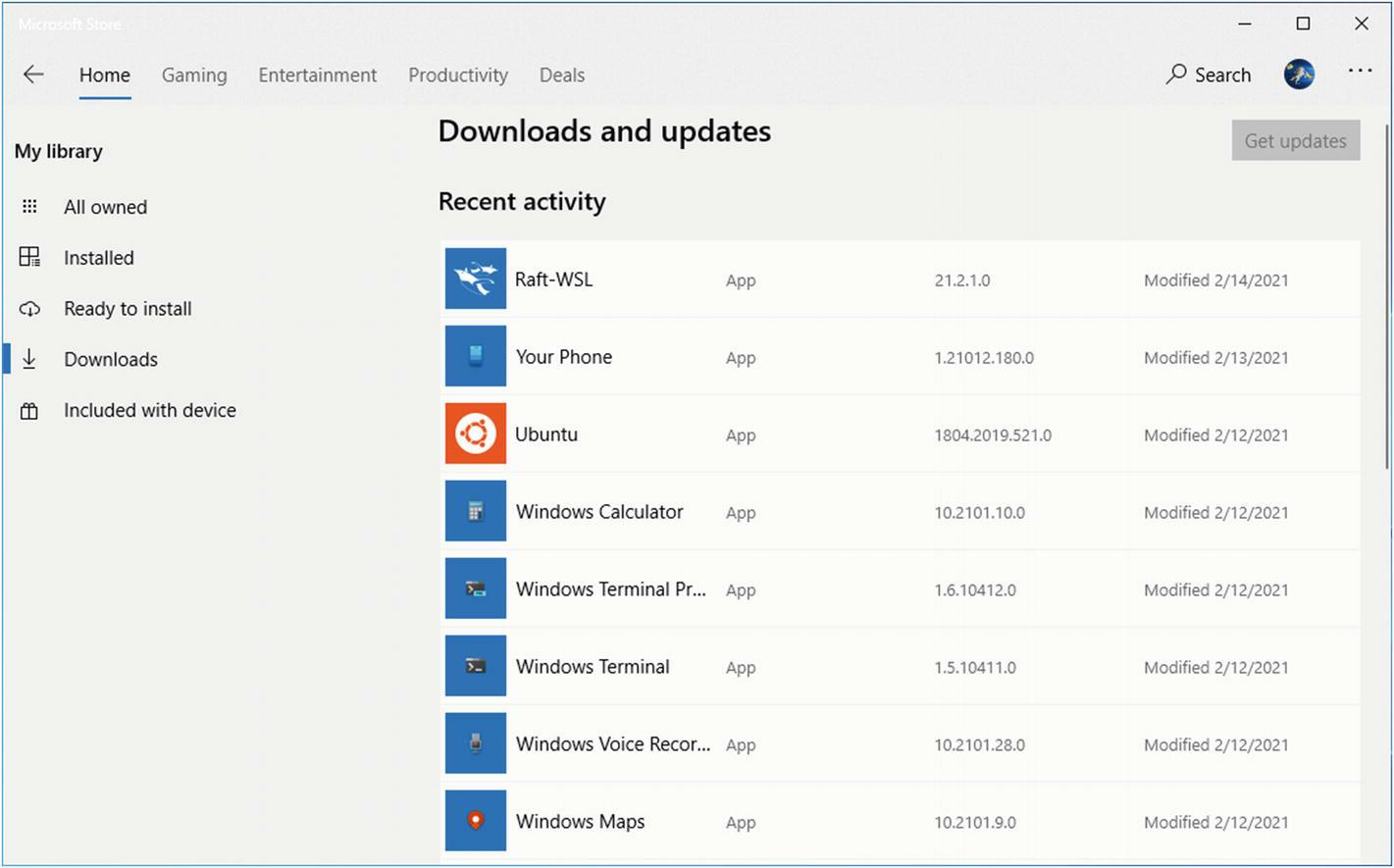Click the Recent activity heading
Viewport: 1394px width, 868px height.
tap(522, 201)
